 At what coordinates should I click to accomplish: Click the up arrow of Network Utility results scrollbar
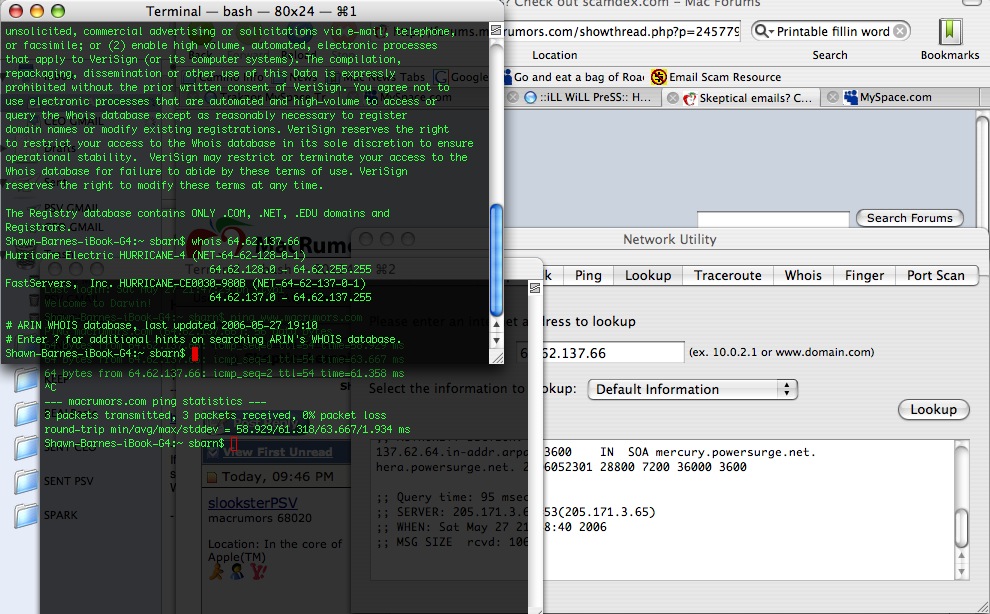[961, 557]
